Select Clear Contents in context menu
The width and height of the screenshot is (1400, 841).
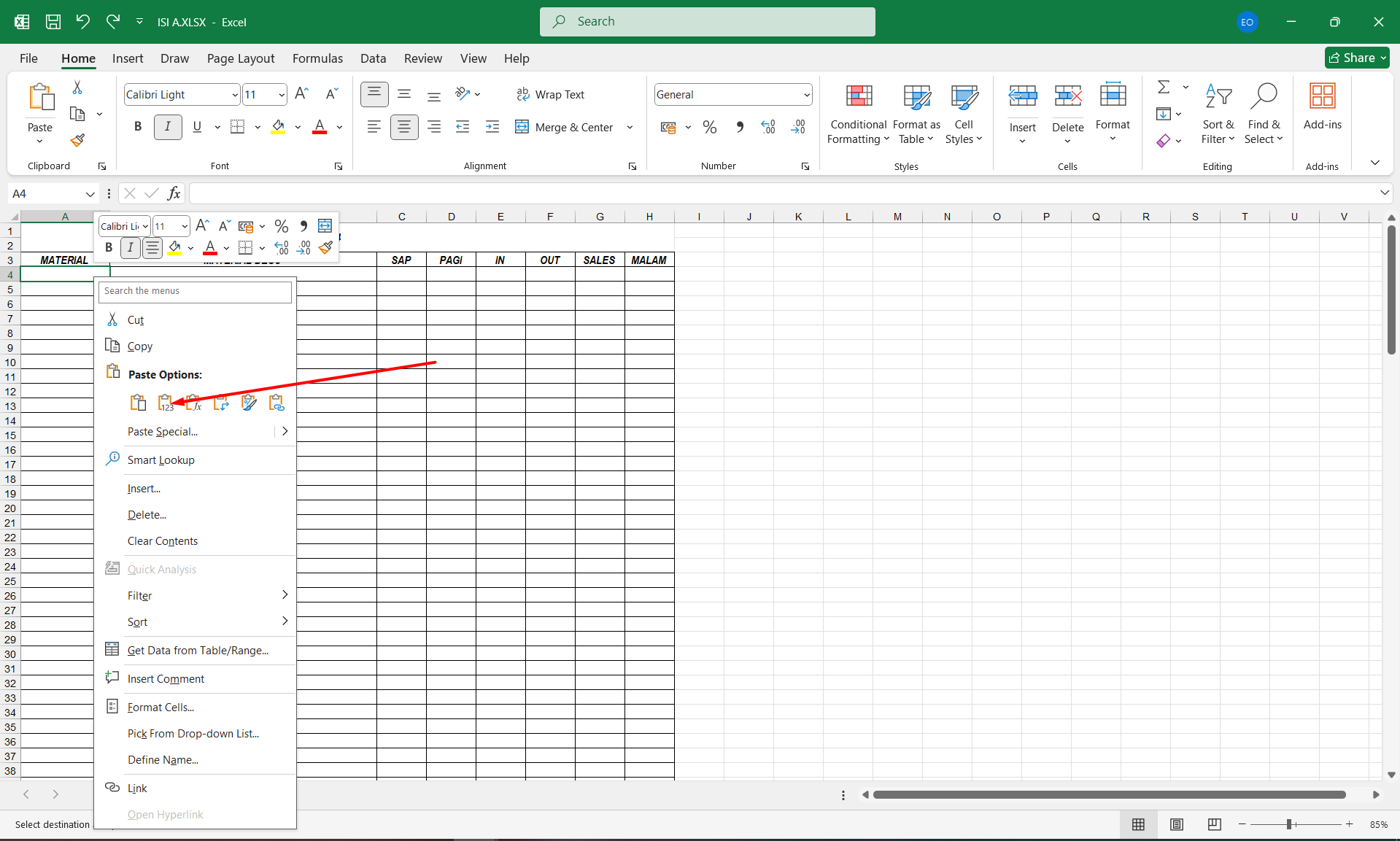[163, 541]
